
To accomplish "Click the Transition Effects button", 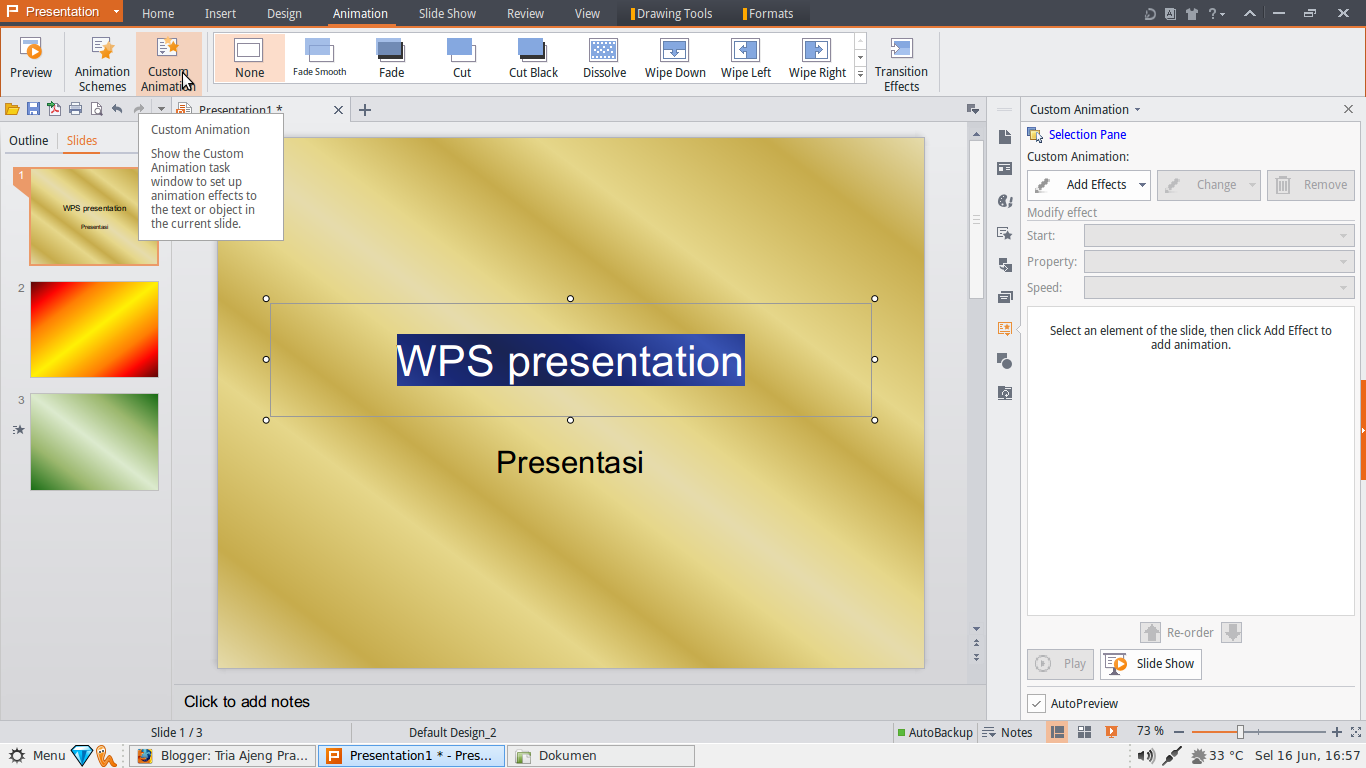I will click(901, 62).
